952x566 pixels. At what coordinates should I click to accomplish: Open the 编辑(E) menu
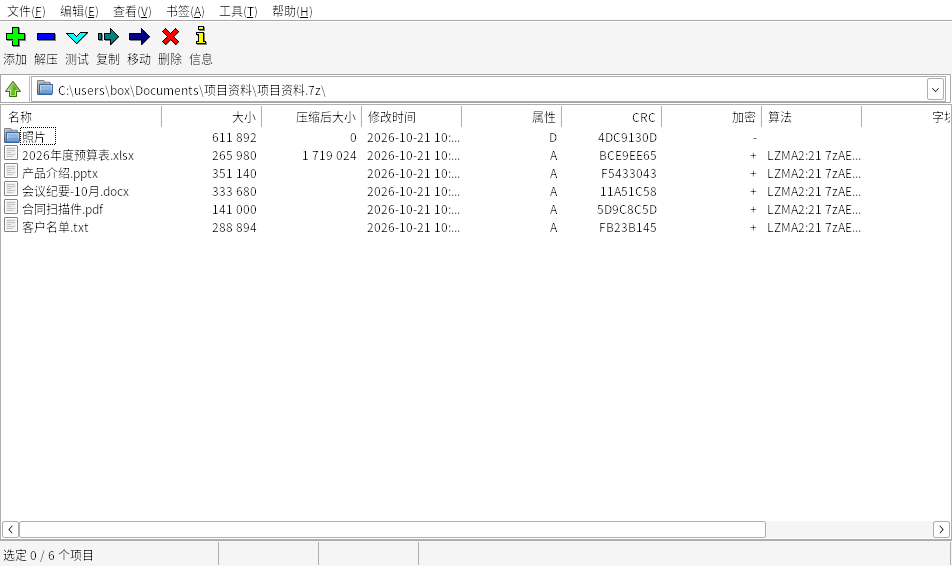[79, 12]
